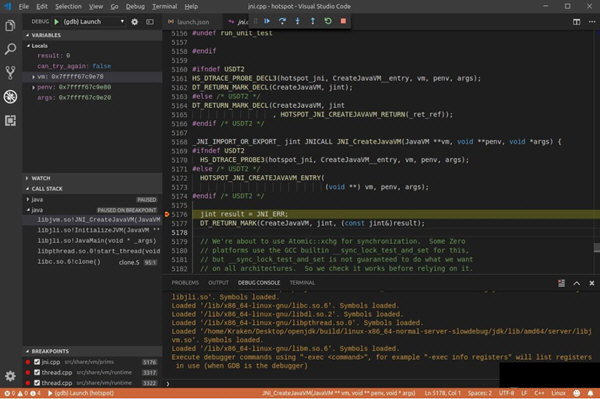
Task: Open the Extensions view in activity bar
Action: [x=10, y=121]
